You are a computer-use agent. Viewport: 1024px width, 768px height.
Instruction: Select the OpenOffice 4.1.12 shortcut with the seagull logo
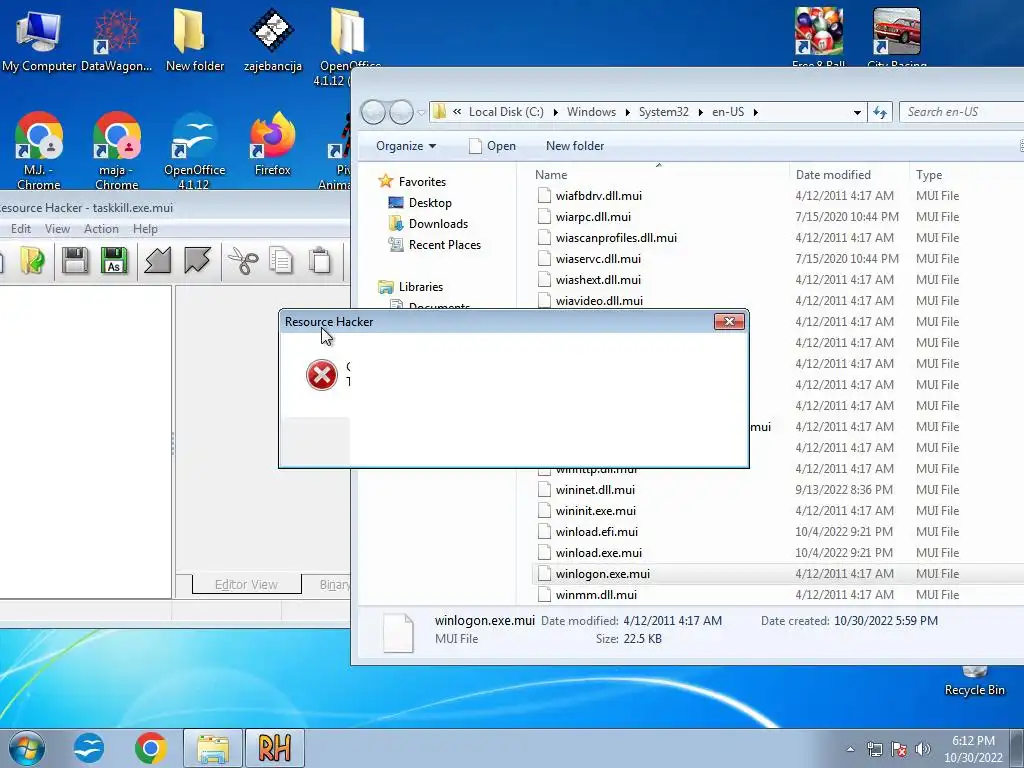tap(195, 150)
